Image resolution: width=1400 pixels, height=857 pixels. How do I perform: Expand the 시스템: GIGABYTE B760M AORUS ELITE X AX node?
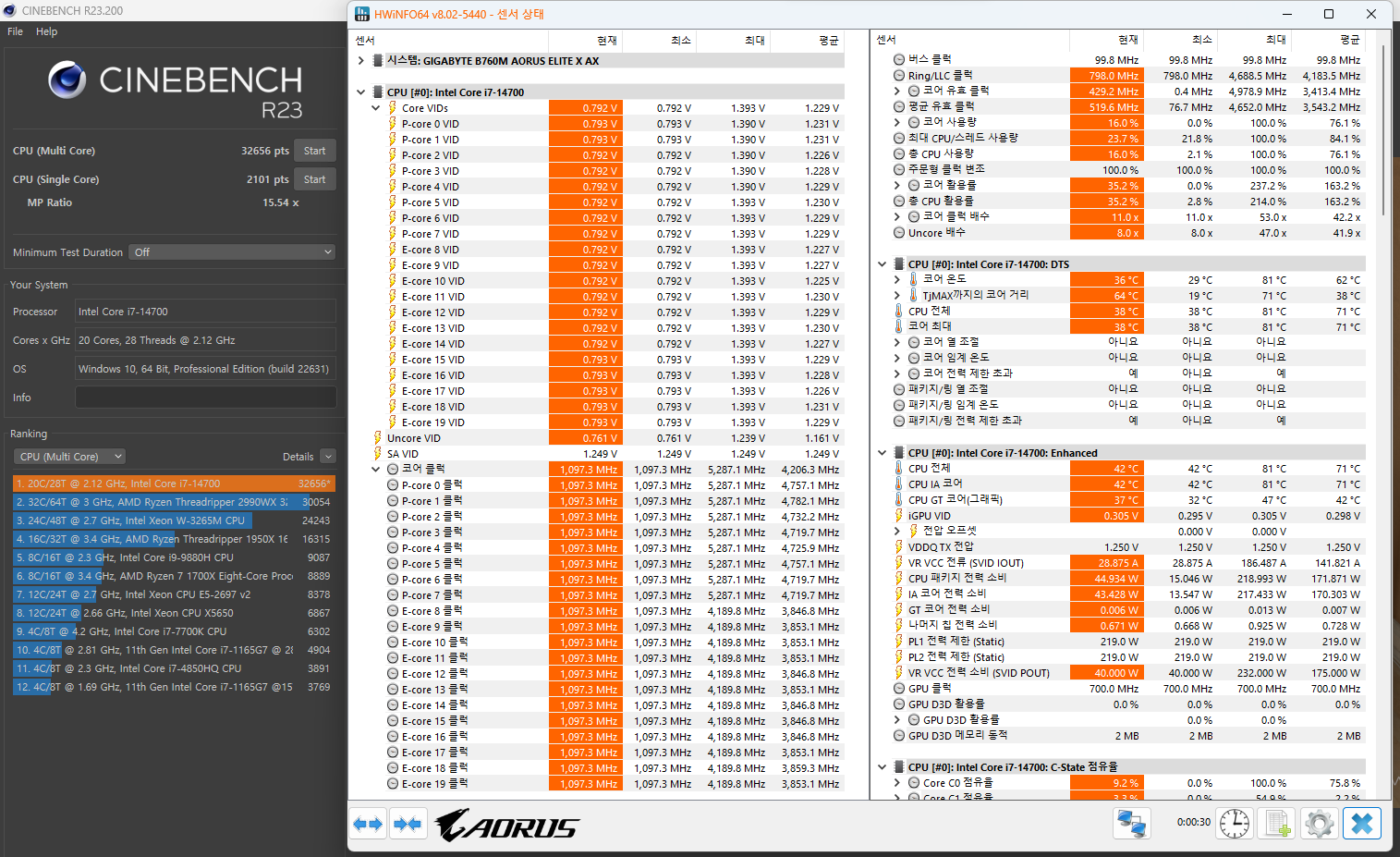click(361, 61)
